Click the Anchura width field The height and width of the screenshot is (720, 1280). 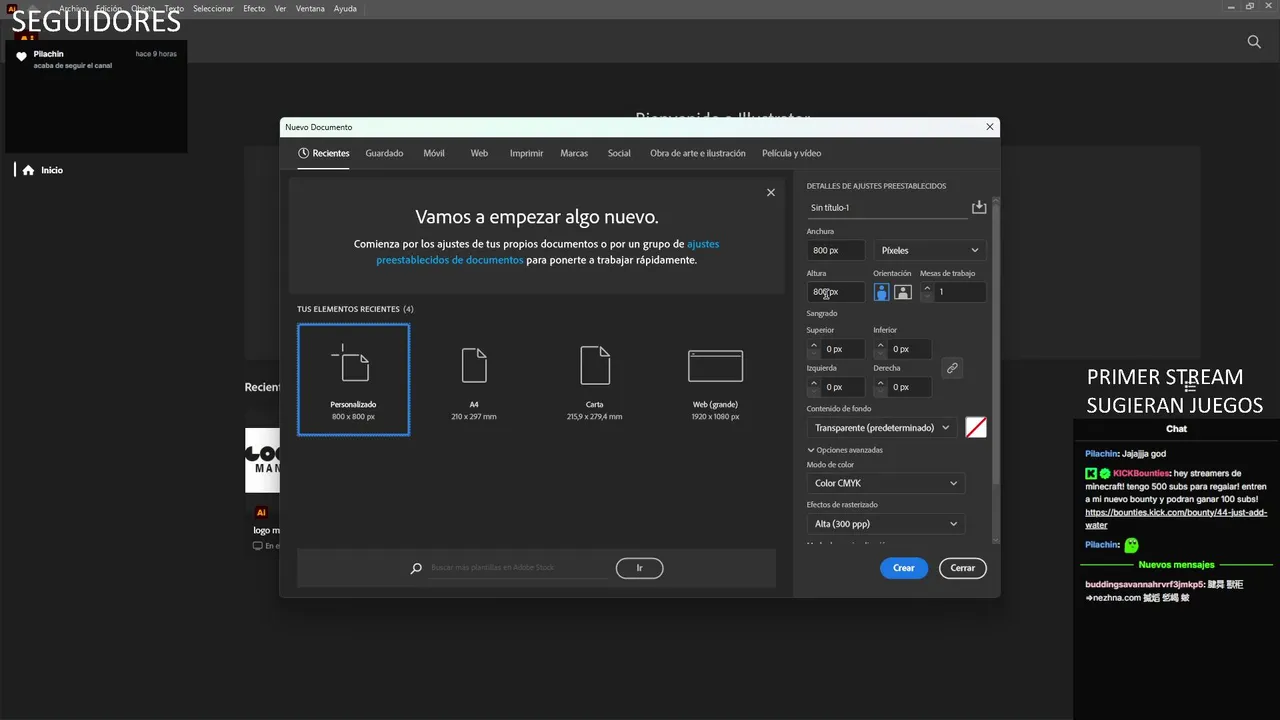coord(836,250)
